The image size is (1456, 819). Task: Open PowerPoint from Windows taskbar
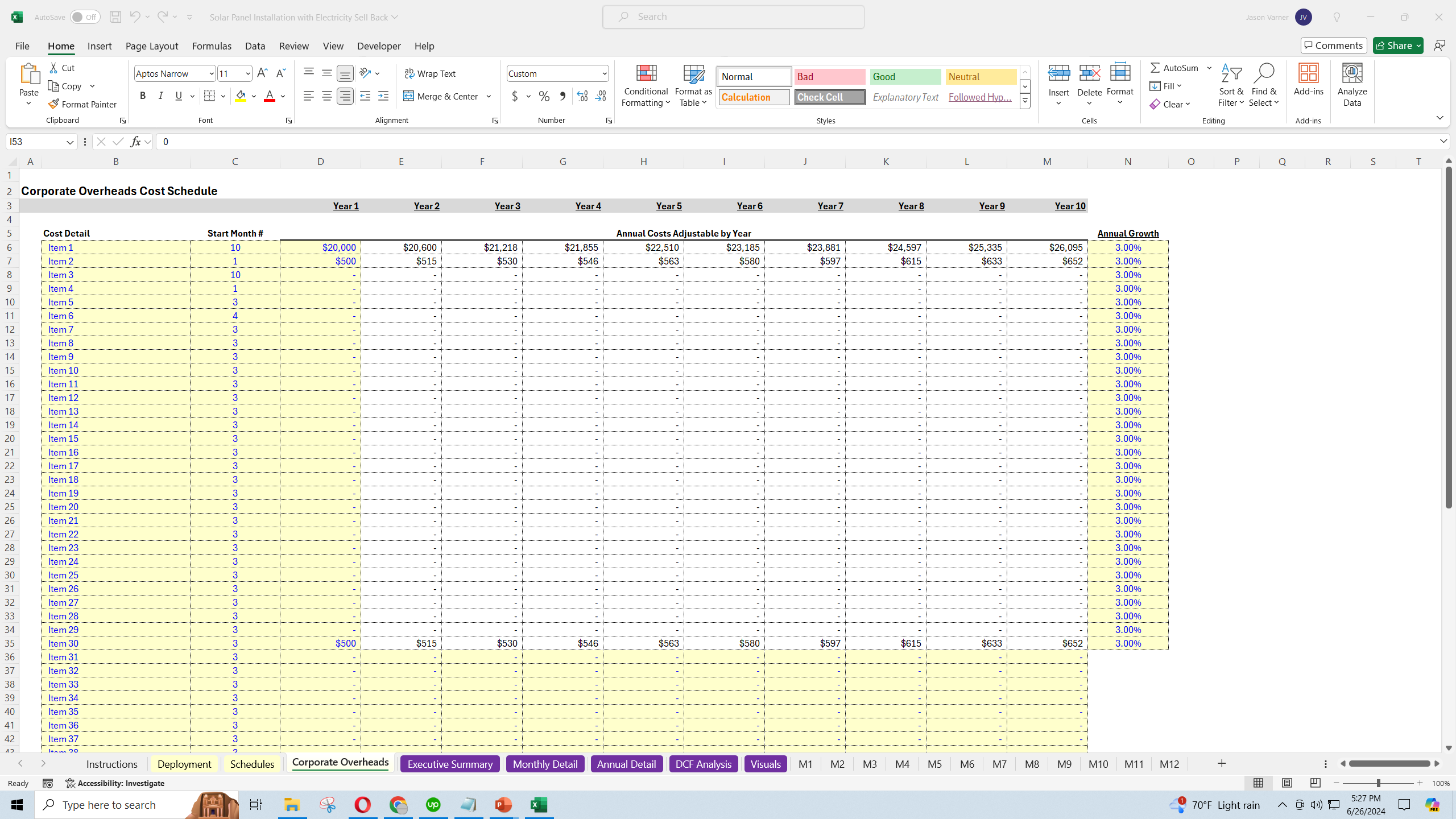click(x=503, y=805)
